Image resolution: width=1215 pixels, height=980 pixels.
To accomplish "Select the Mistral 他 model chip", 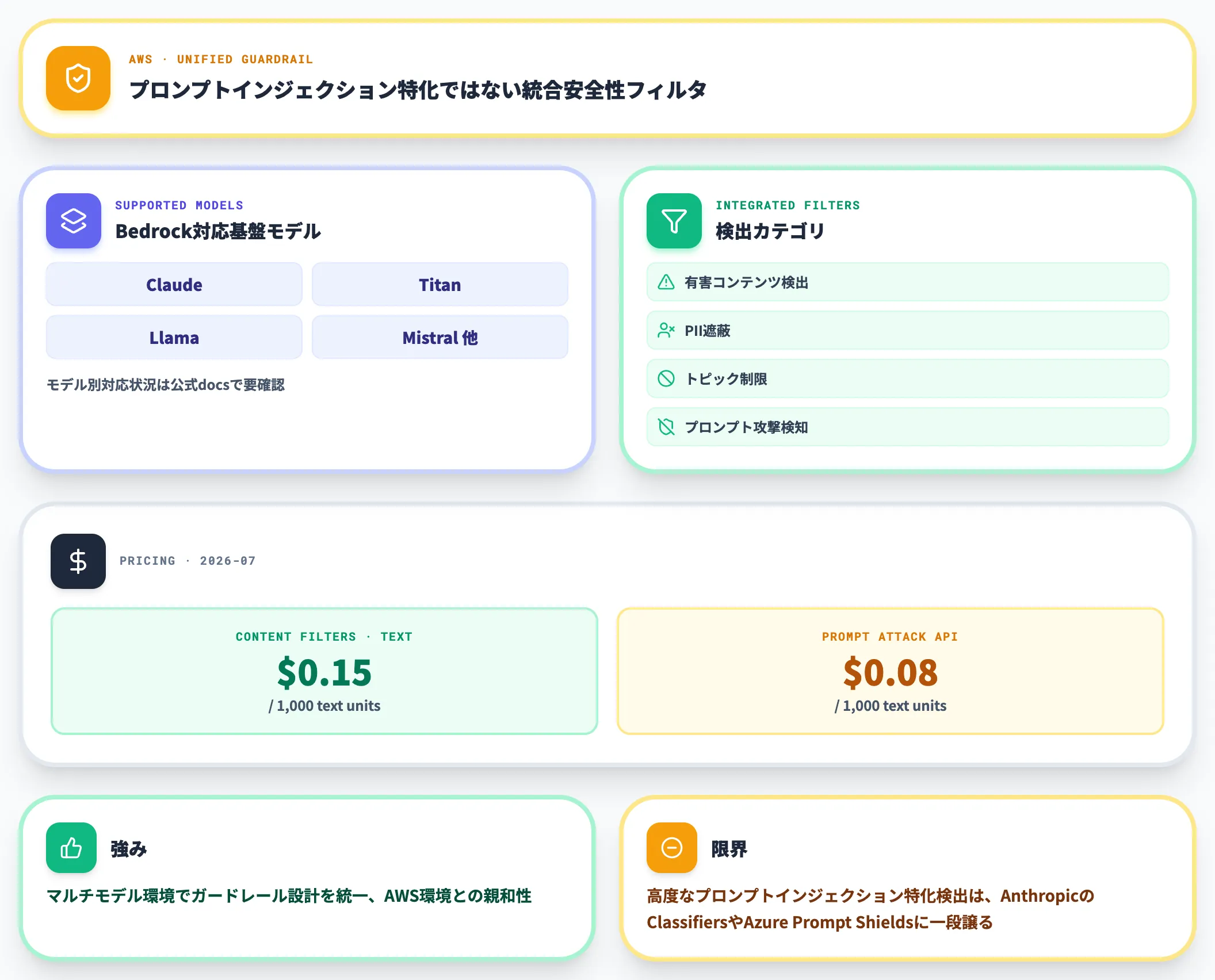I will 440,338.
